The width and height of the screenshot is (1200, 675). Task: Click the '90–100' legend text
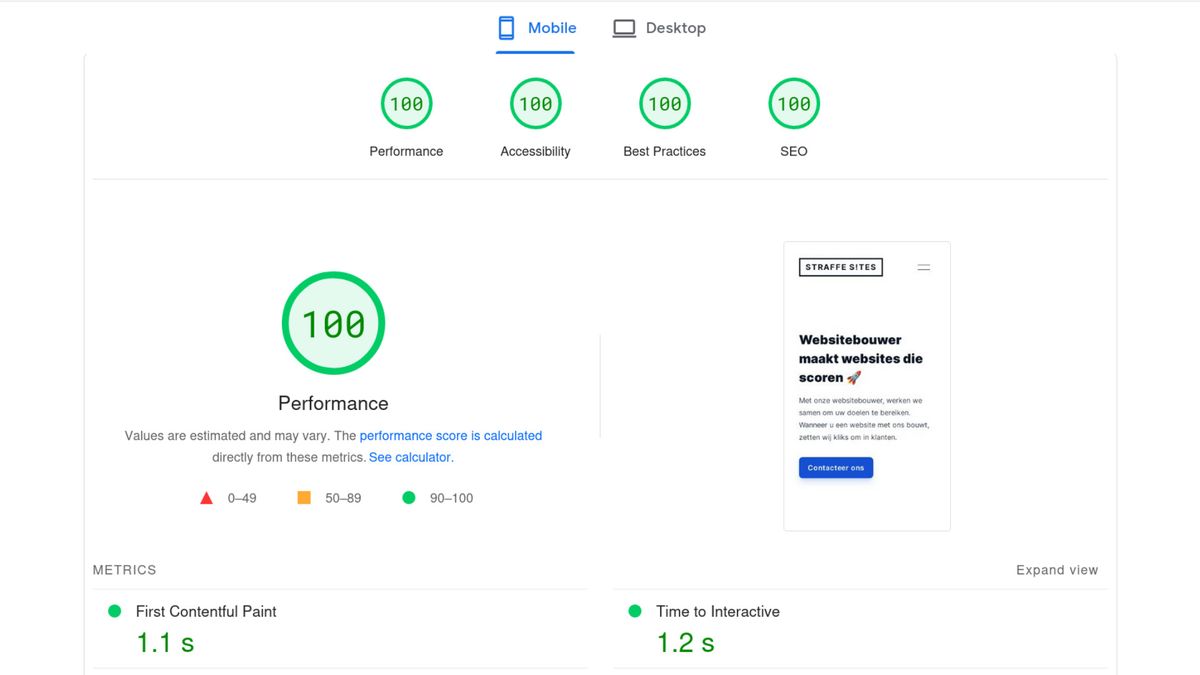click(x=452, y=498)
